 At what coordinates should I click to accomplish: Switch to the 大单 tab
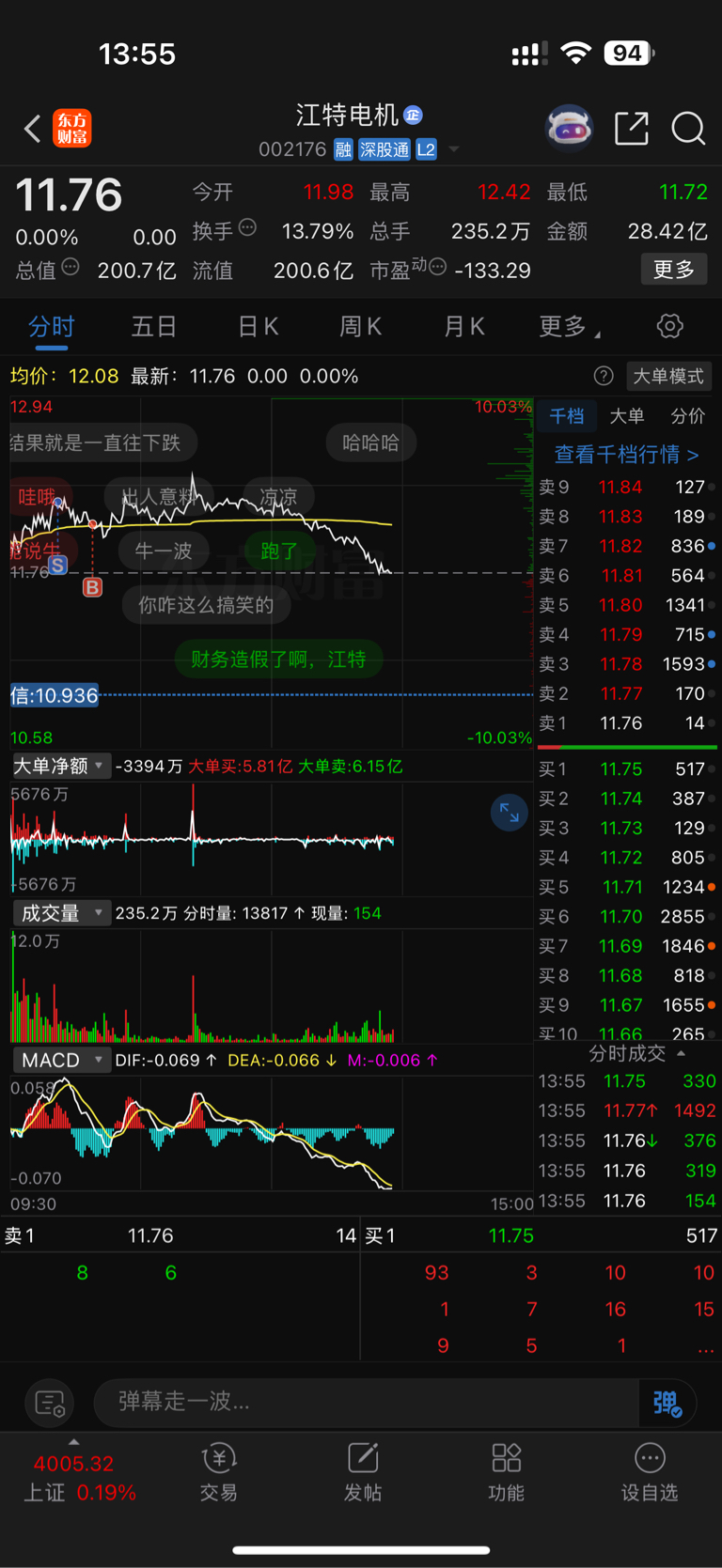tap(627, 416)
